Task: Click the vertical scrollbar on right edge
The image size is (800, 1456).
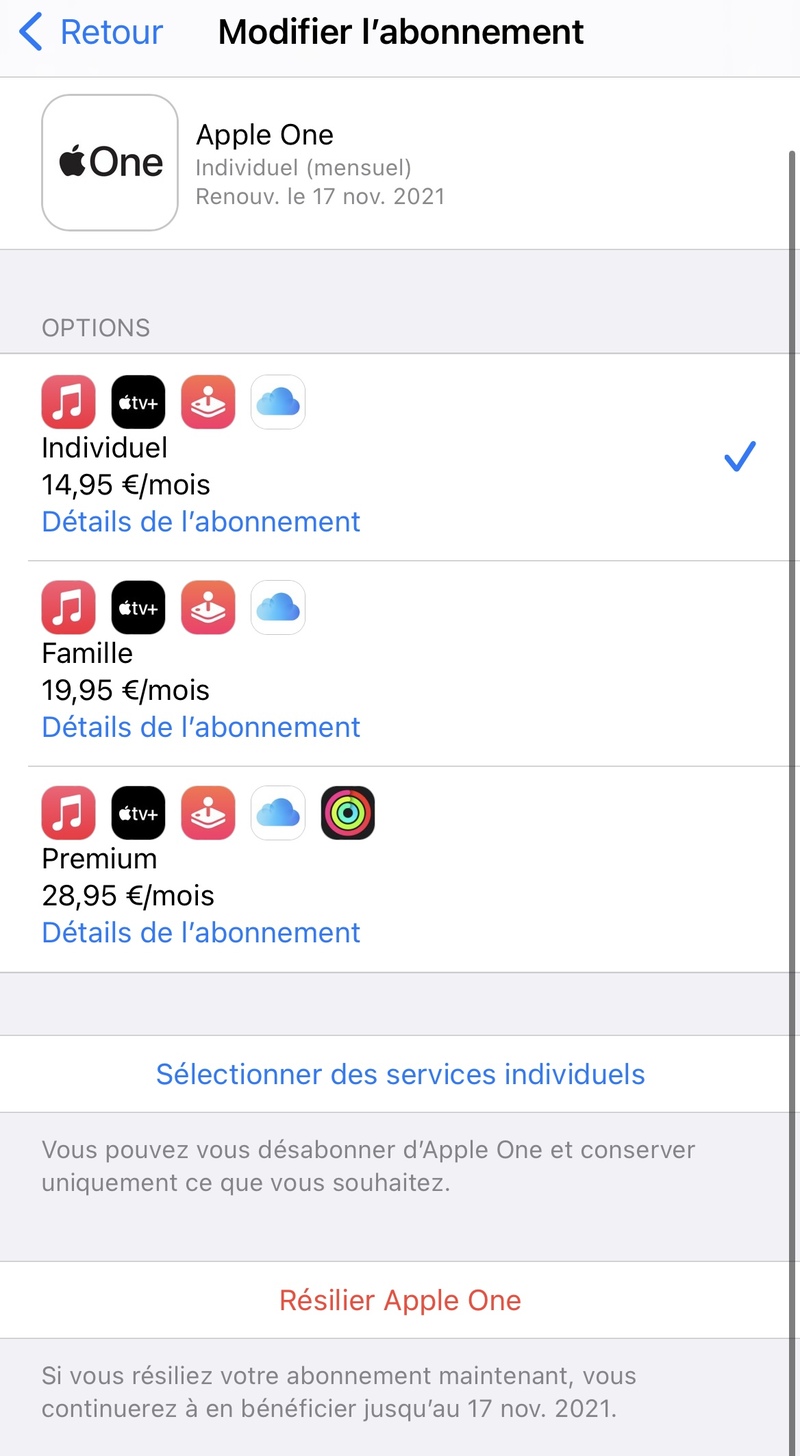Action: coord(793,700)
